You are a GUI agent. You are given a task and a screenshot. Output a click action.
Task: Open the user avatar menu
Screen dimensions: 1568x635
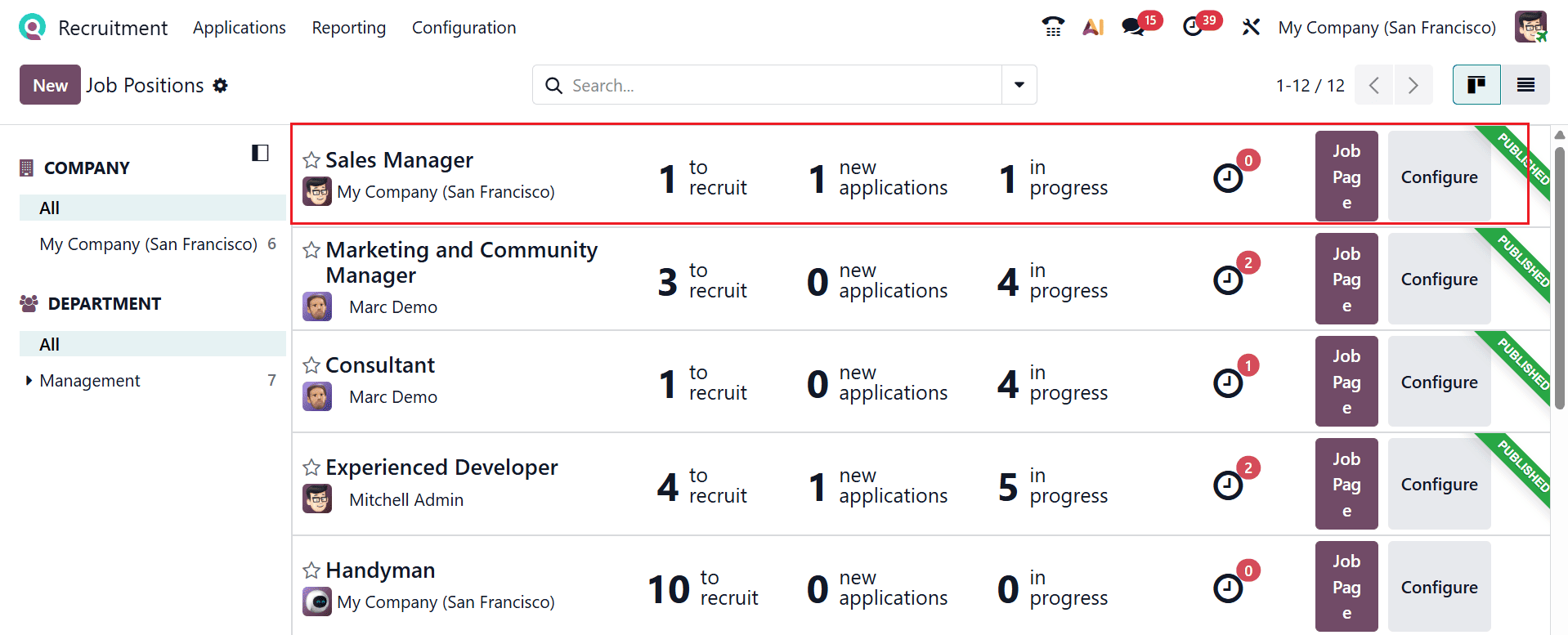tap(1530, 27)
